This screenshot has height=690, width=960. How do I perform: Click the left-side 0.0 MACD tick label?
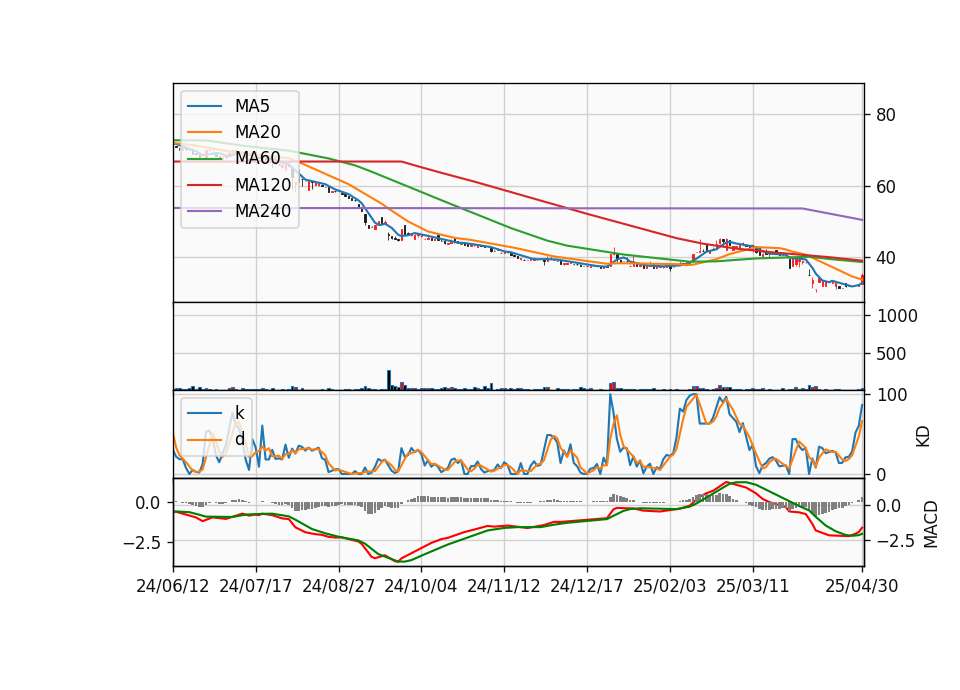148,503
